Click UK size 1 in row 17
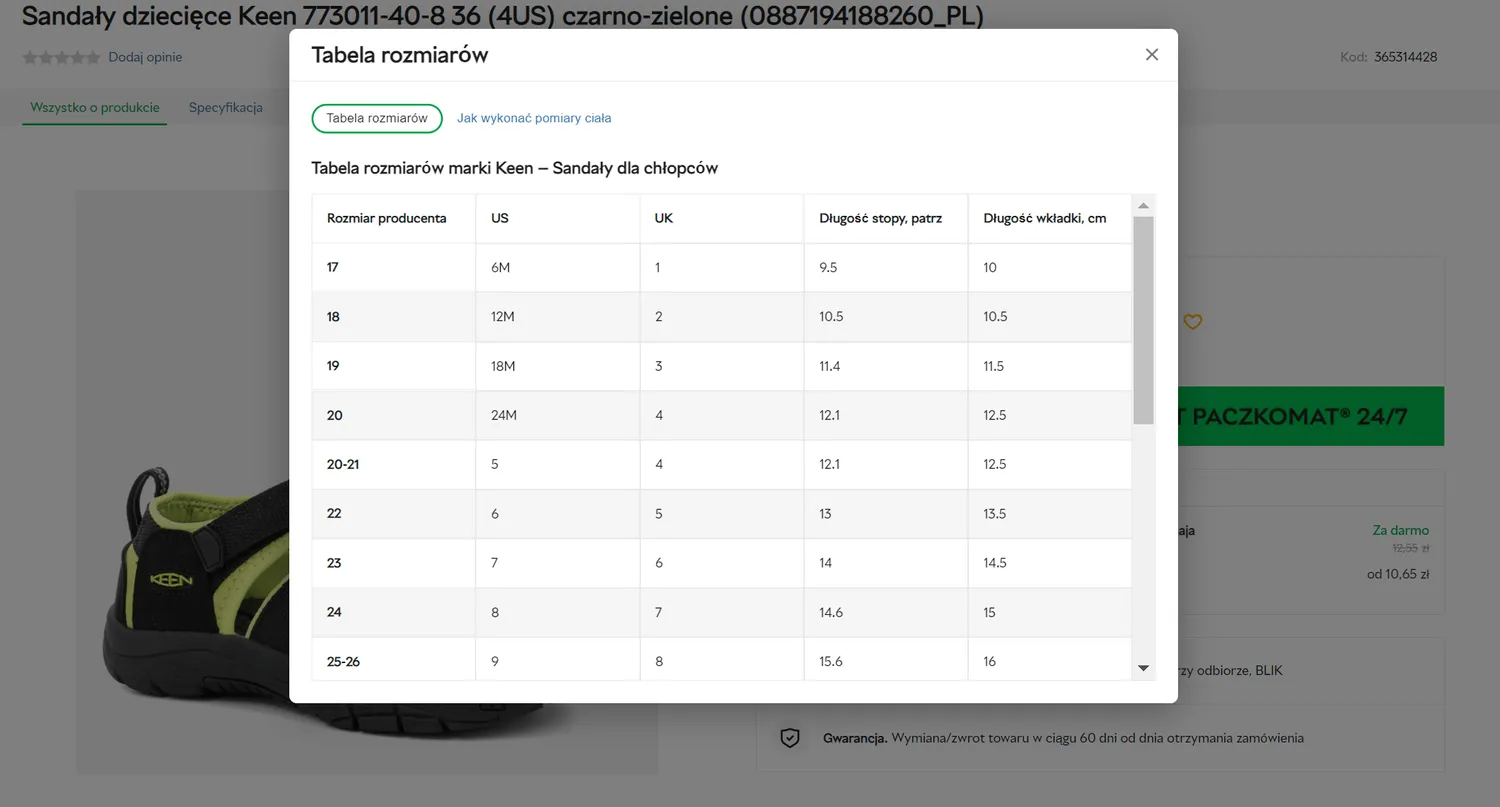The image size is (1500, 807). click(x=658, y=267)
